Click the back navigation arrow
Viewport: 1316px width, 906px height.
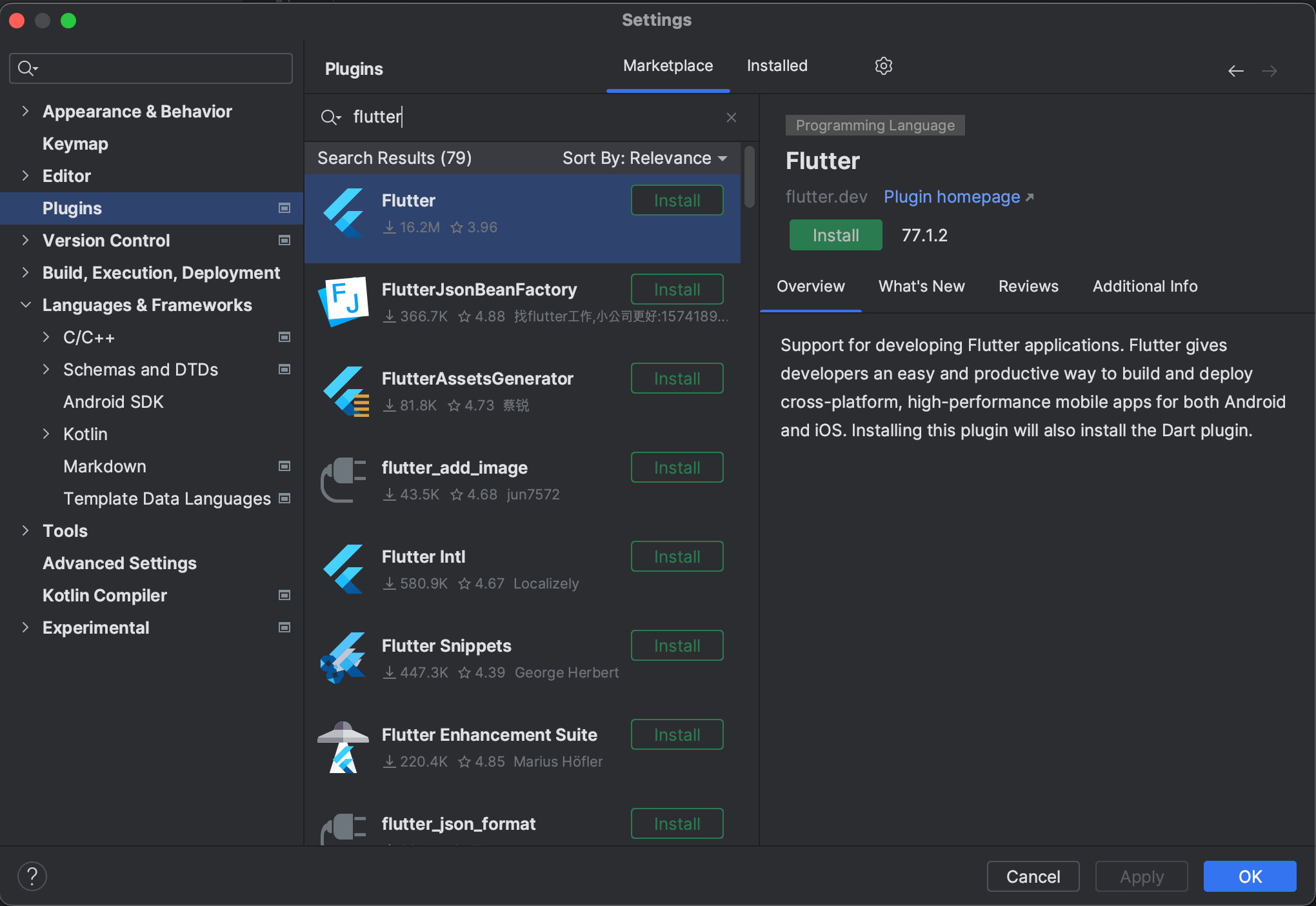tap(1235, 71)
